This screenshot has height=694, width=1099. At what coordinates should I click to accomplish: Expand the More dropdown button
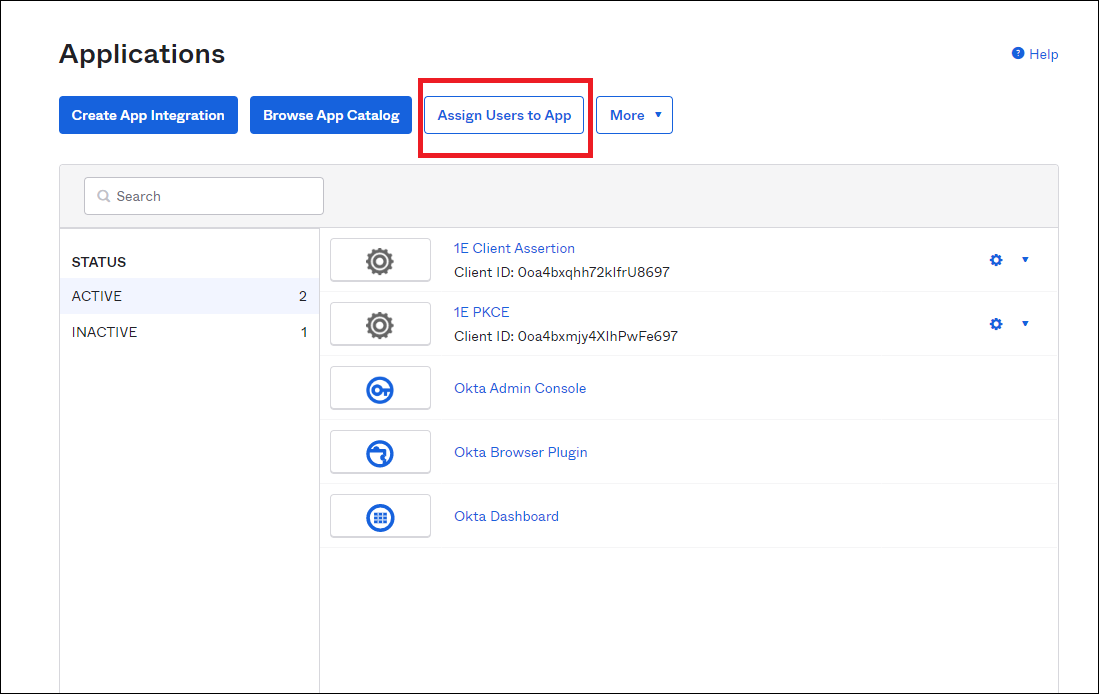(x=634, y=115)
